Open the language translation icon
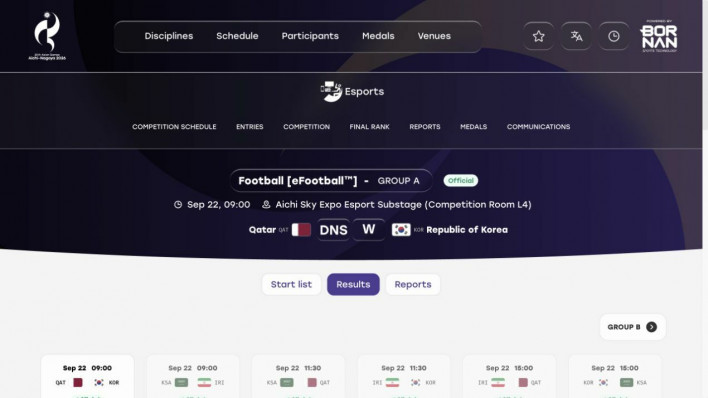 tap(576, 36)
